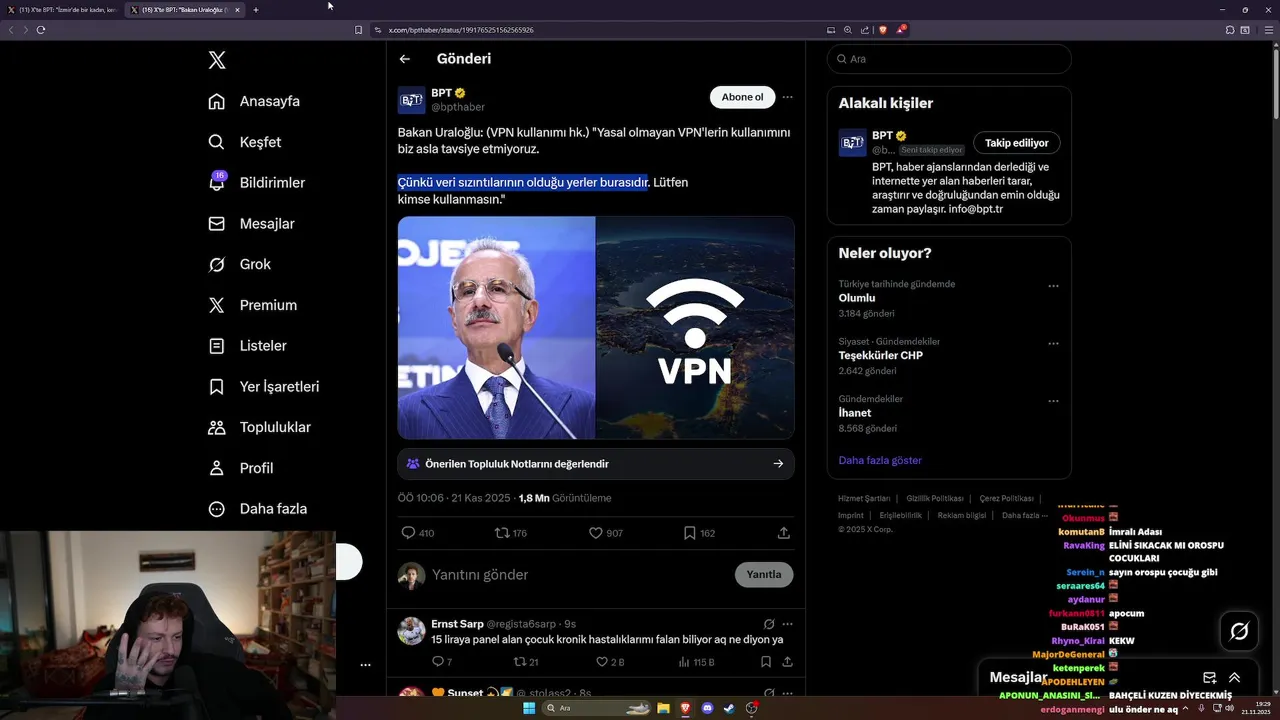Expand the Mesajlar drawer
The height and width of the screenshot is (720, 1280).
(1234, 677)
